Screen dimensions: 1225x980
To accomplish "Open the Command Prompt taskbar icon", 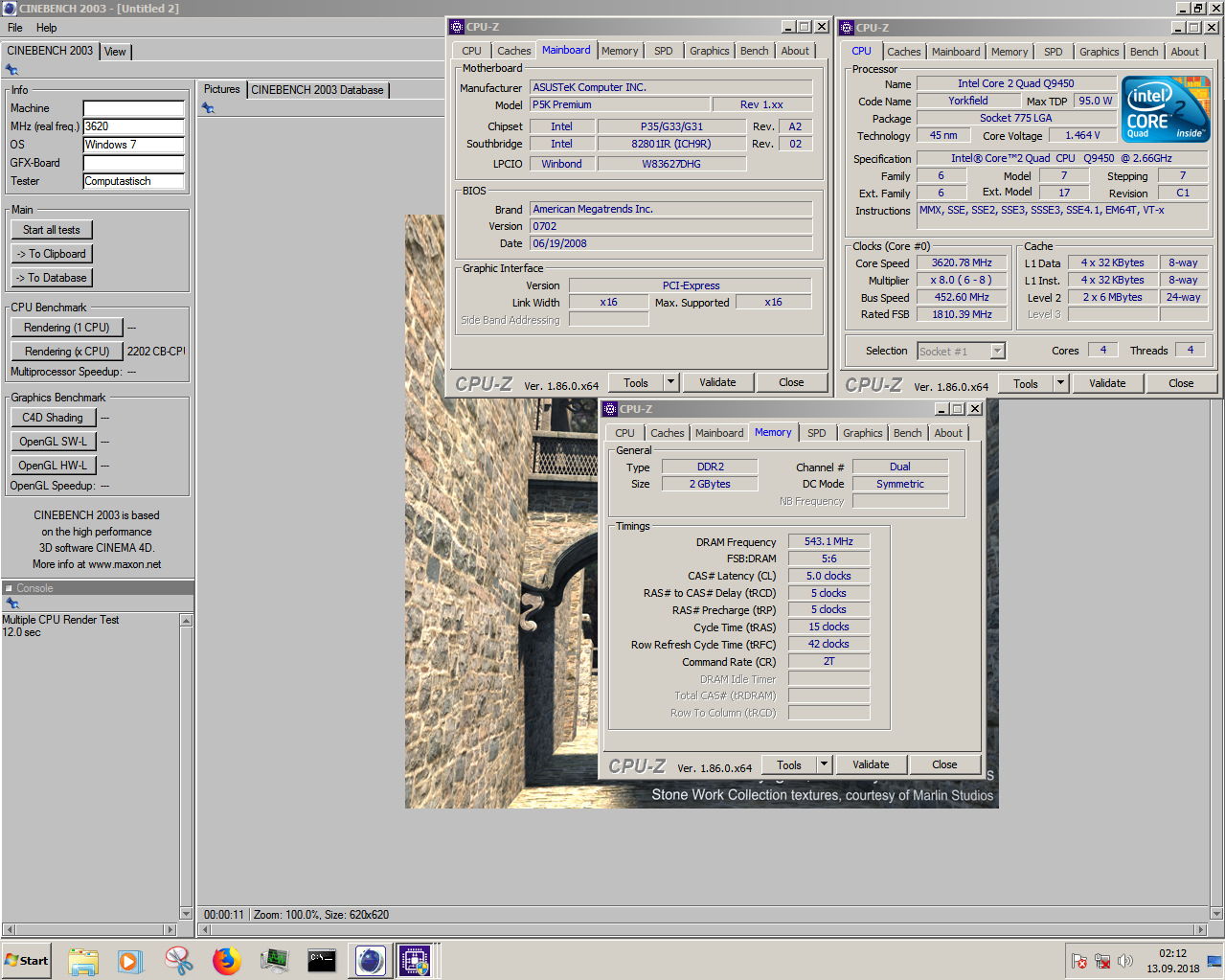I will 322,961.
